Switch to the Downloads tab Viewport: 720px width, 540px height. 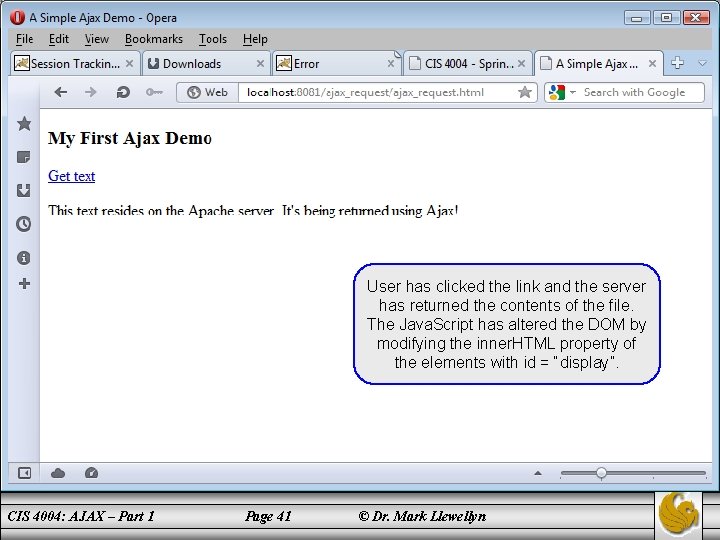click(206, 63)
